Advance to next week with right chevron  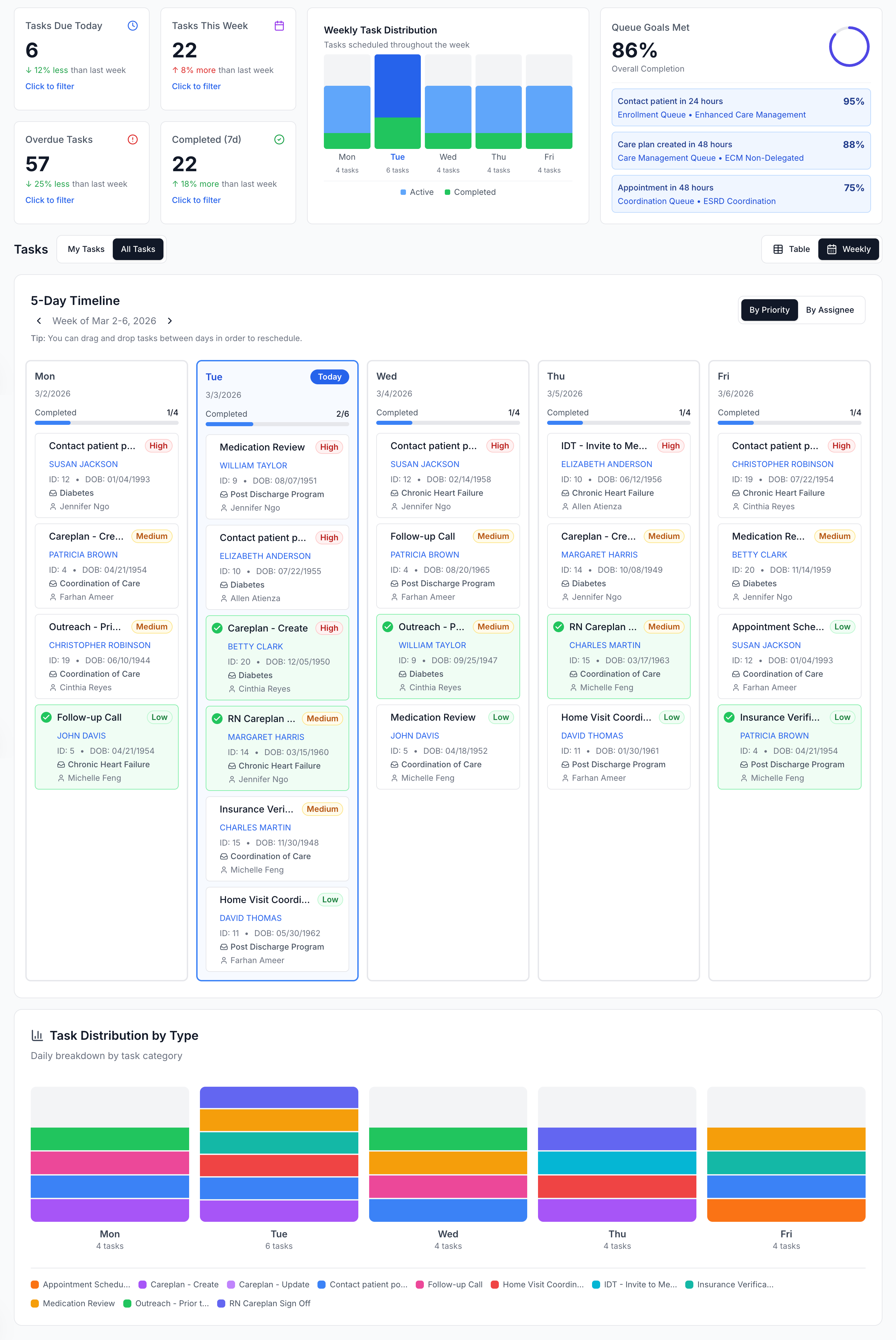(x=170, y=320)
